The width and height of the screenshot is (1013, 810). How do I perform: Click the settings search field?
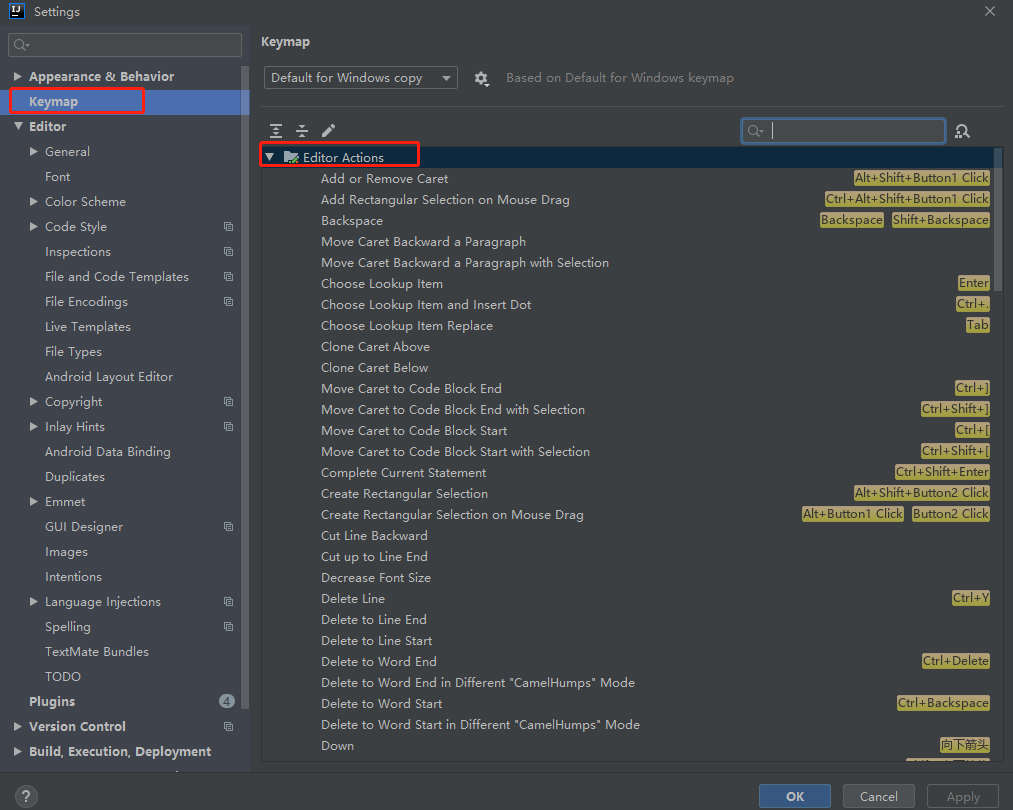(125, 45)
